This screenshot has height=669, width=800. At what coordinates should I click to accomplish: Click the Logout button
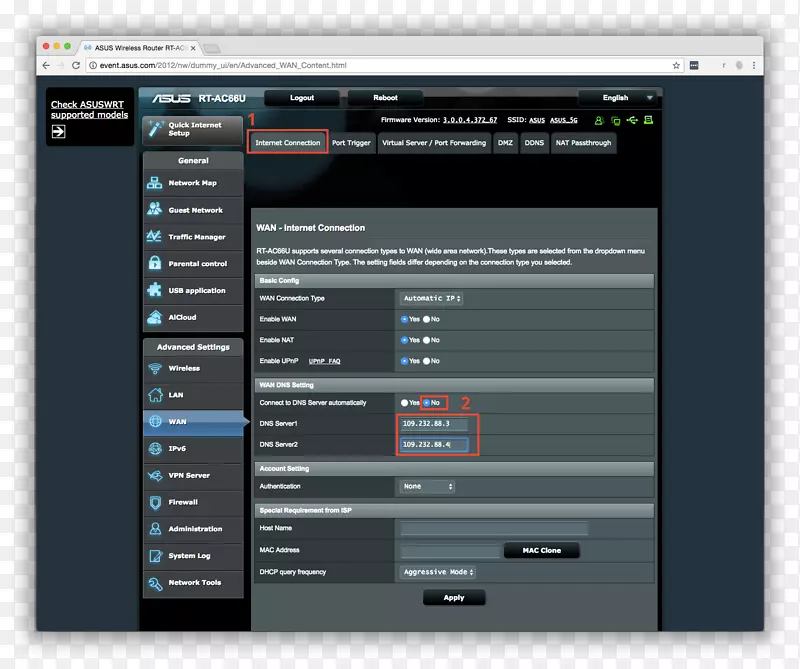302,97
